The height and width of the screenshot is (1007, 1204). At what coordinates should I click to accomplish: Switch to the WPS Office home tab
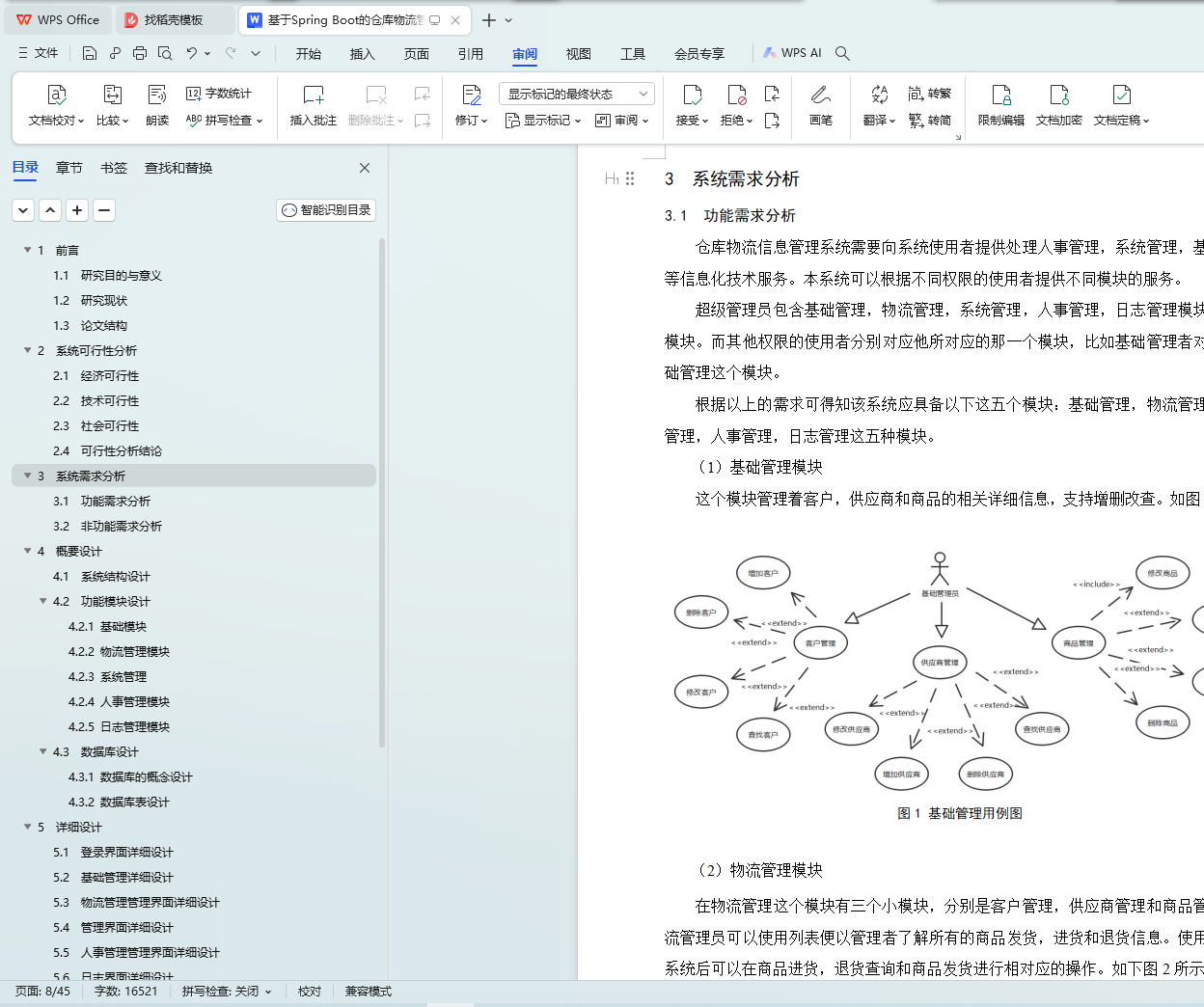(x=58, y=19)
